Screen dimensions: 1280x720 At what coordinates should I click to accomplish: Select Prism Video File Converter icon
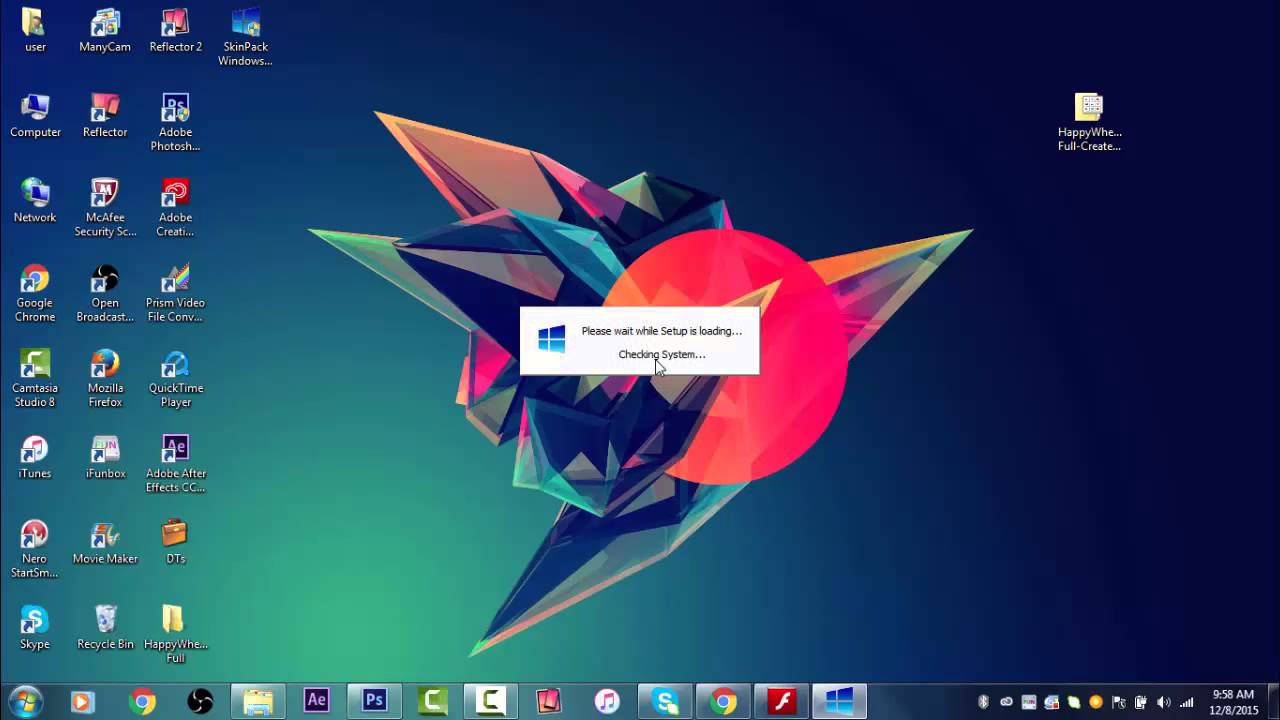[x=175, y=294]
